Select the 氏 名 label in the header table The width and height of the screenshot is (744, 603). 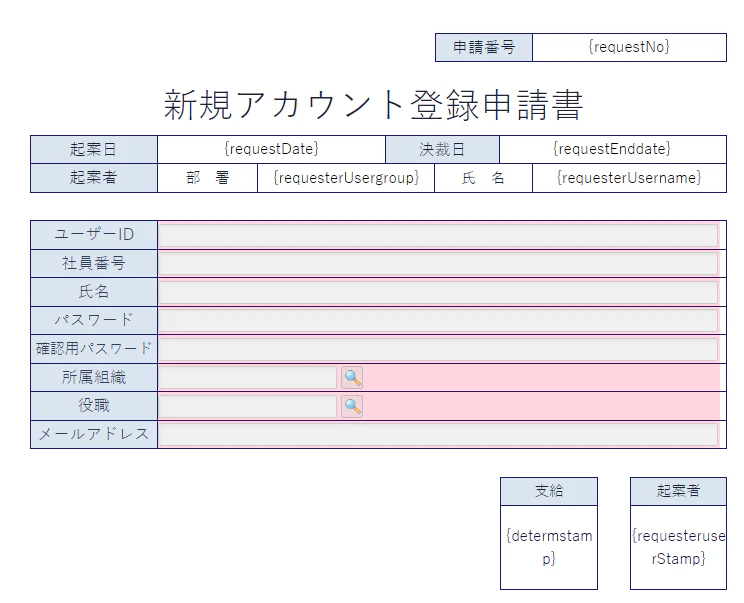click(x=484, y=178)
